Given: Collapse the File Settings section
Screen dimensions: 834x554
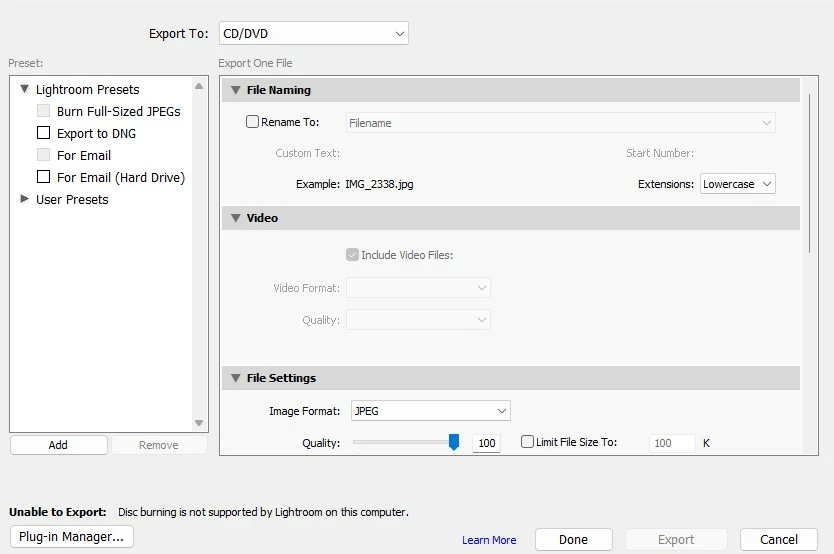Looking at the screenshot, I should pyautogui.click(x=236, y=378).
